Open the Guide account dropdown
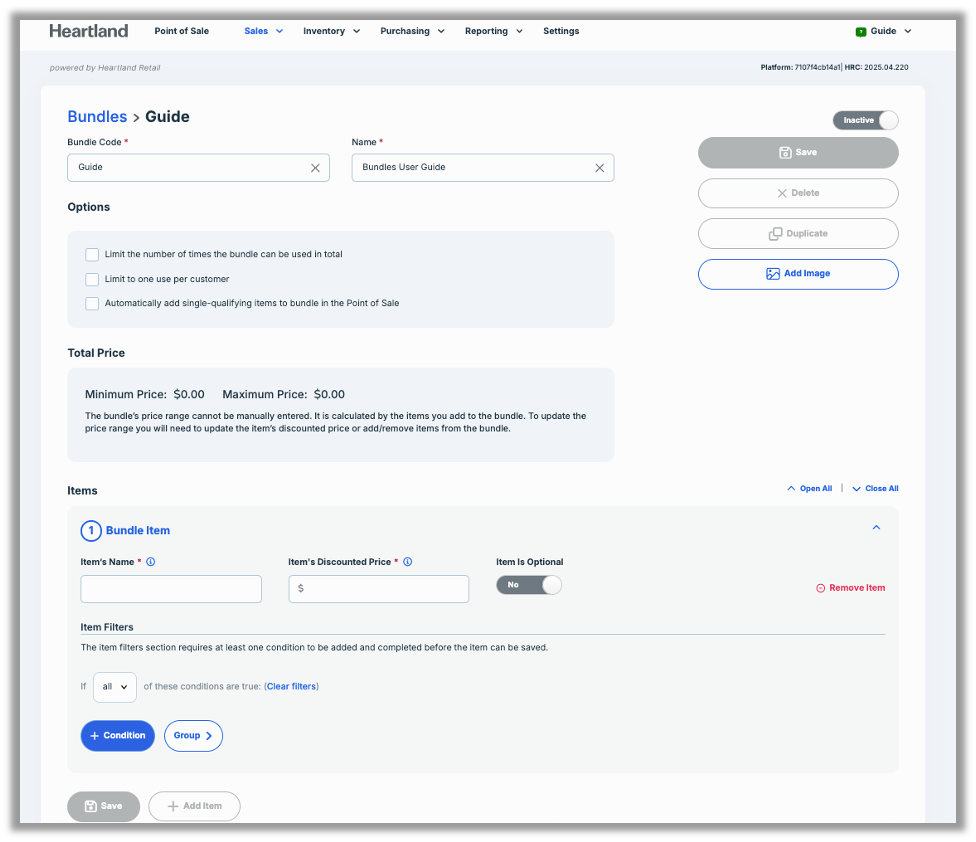This screenshot has height=842, width=976. (884, 31)
